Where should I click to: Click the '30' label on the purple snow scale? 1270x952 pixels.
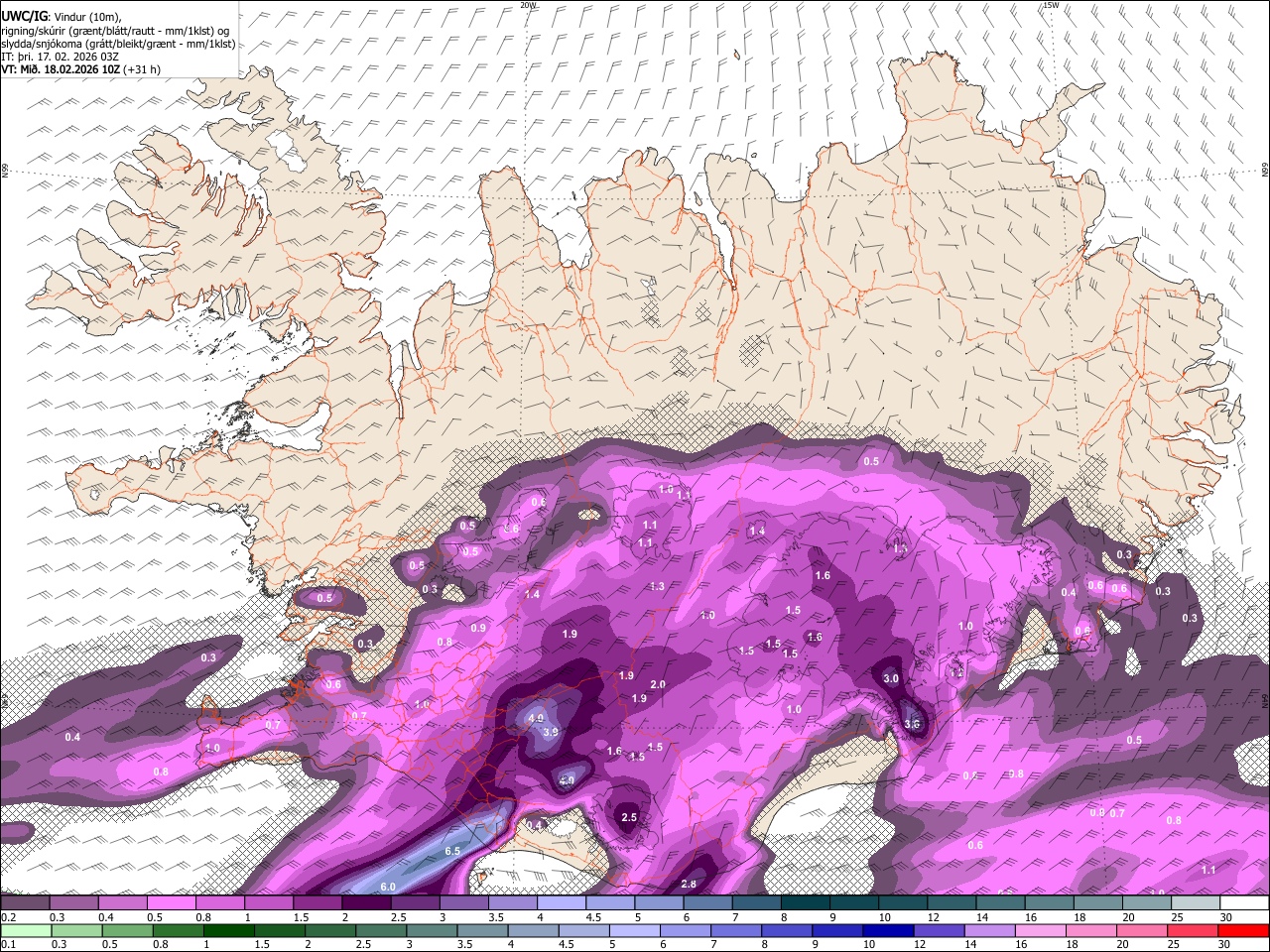[x=1225, y=918]
